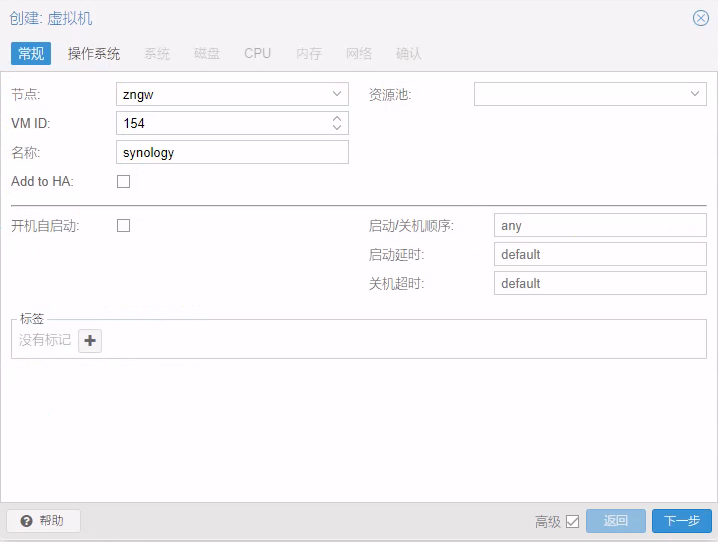The height and width of the screenshot is (542, 718).
Task: Switch to the 操作系统 tab
Action: coord(94,53)
